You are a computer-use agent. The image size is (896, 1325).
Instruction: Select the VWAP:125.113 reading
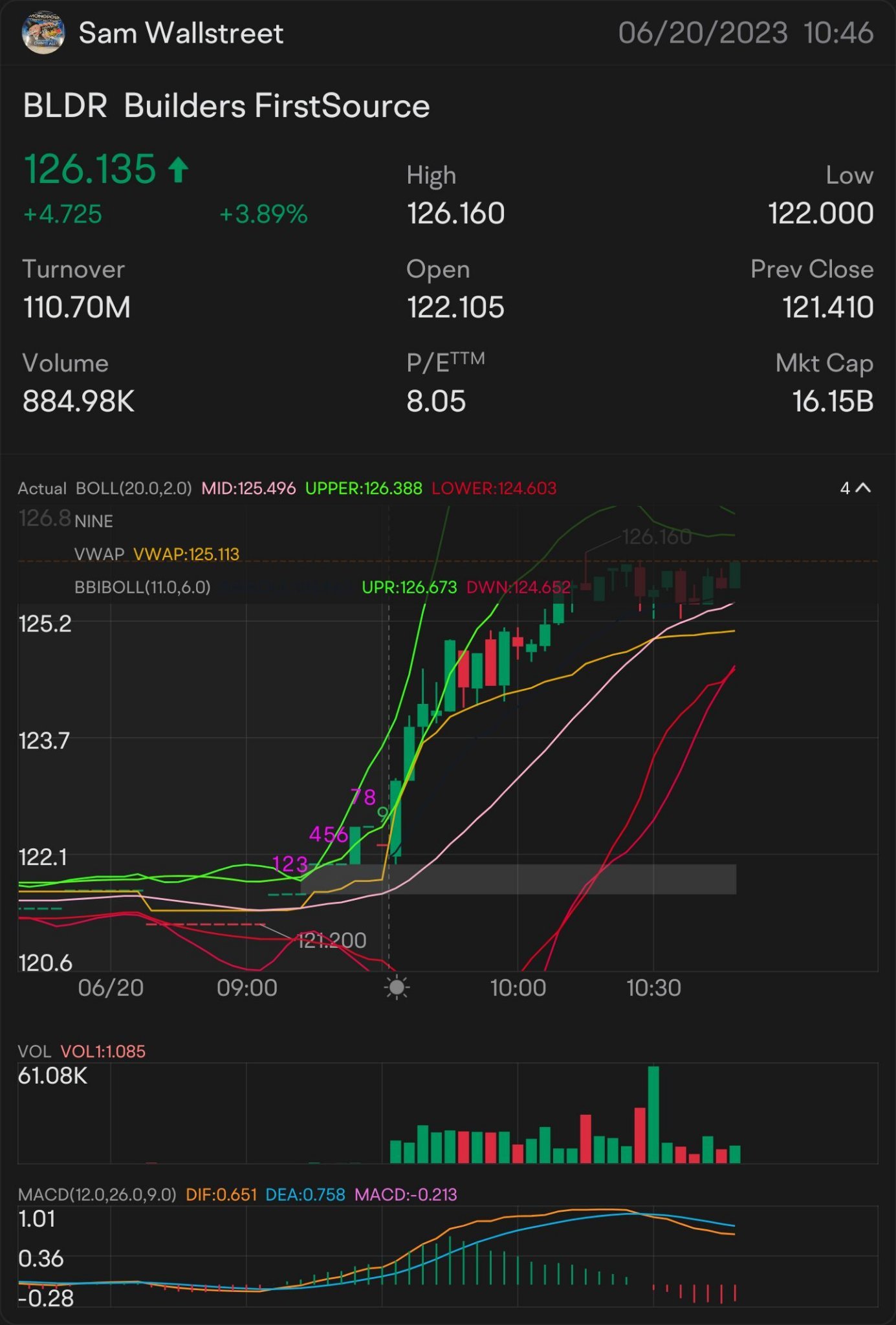(x=186, y=554)
